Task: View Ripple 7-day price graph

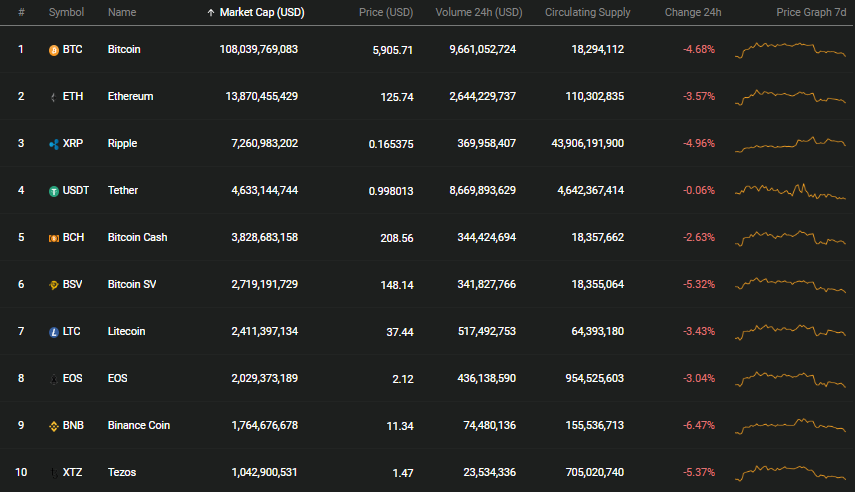Action: [790, 144]
